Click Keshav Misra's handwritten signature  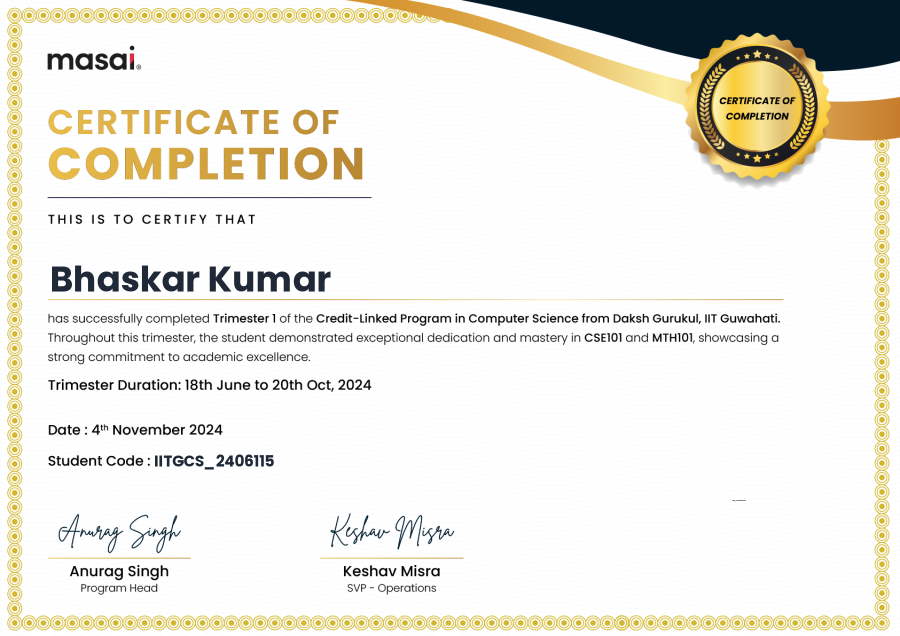pyautogui.click(x=392, y=531)
